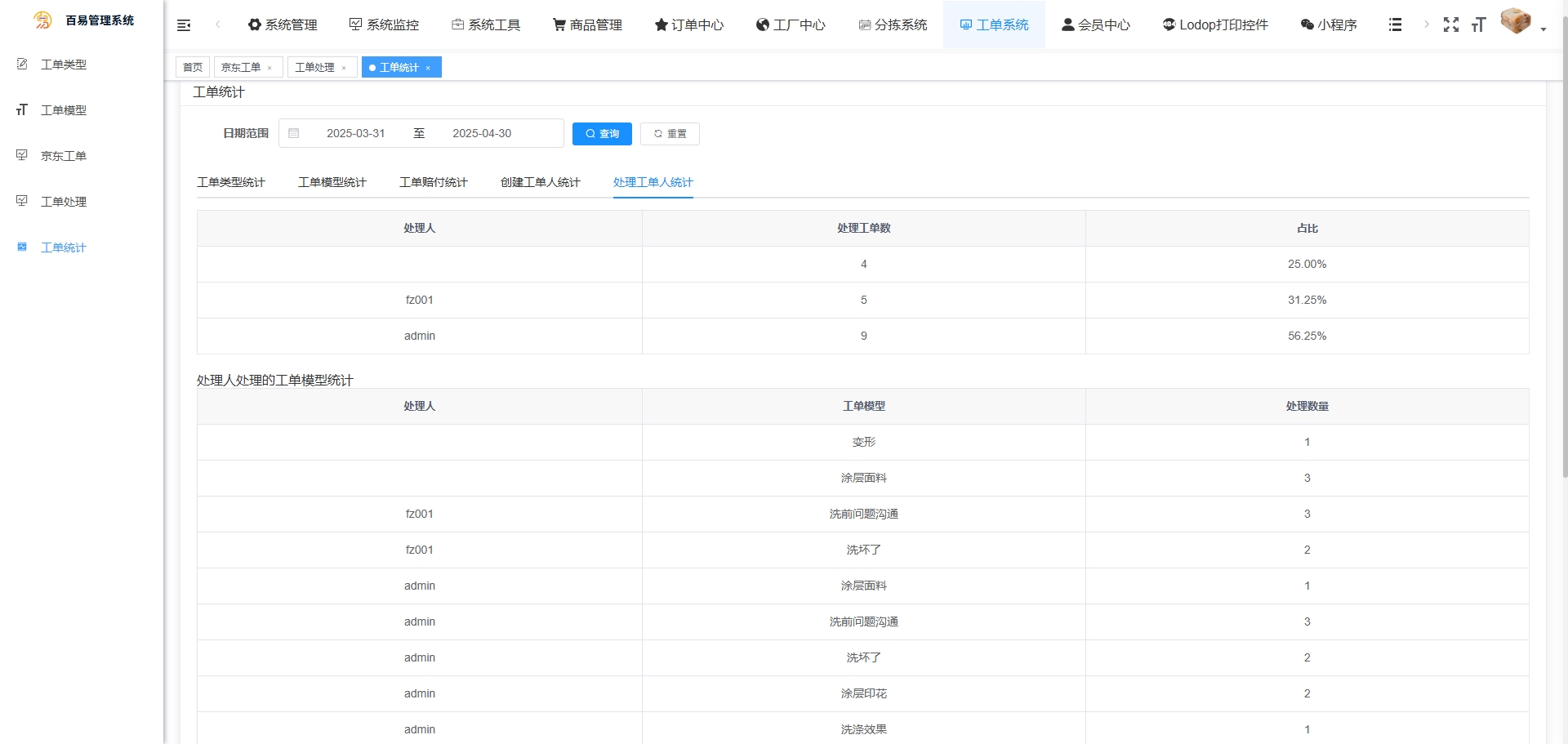Screen dimensions: 1568x744
Task: Click the start date field 2025-03-31
Action: coord(355,133)
